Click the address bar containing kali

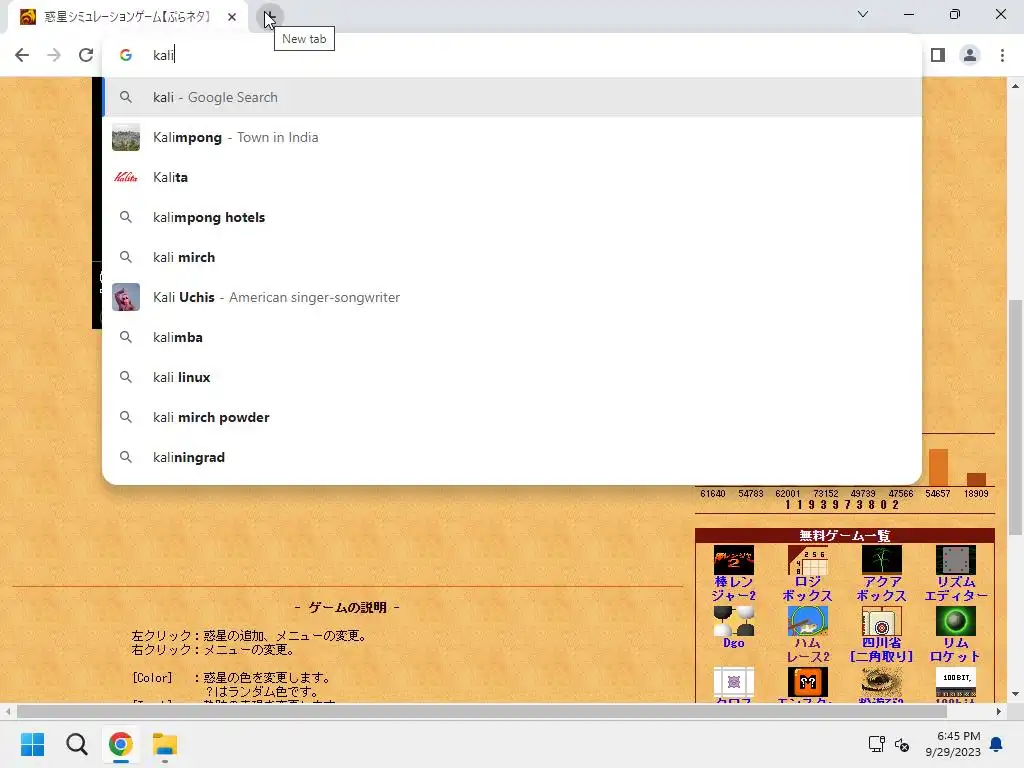click(x=512, y=55)
